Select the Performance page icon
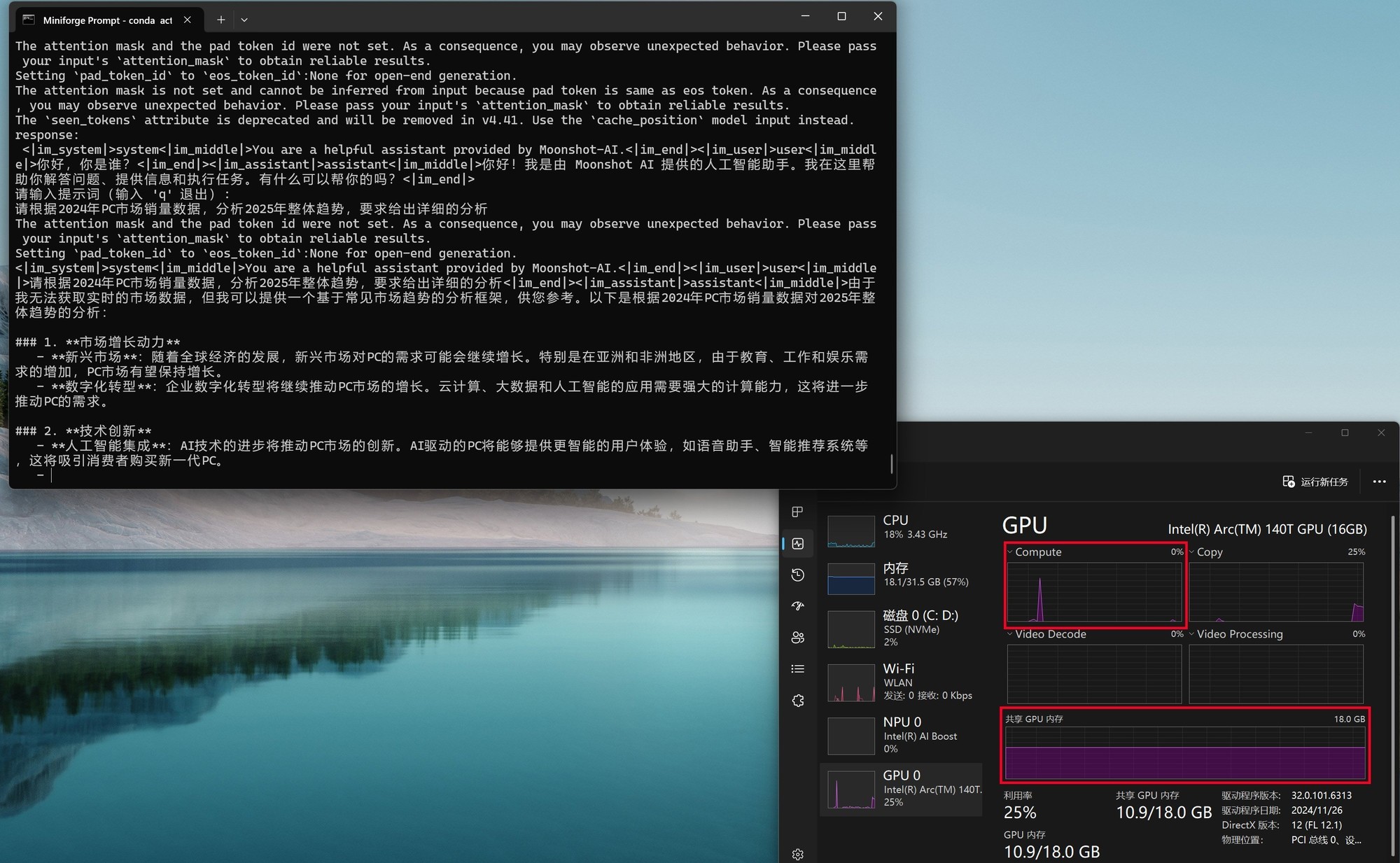Viewport: 1400px width, 863px height. 797,542
